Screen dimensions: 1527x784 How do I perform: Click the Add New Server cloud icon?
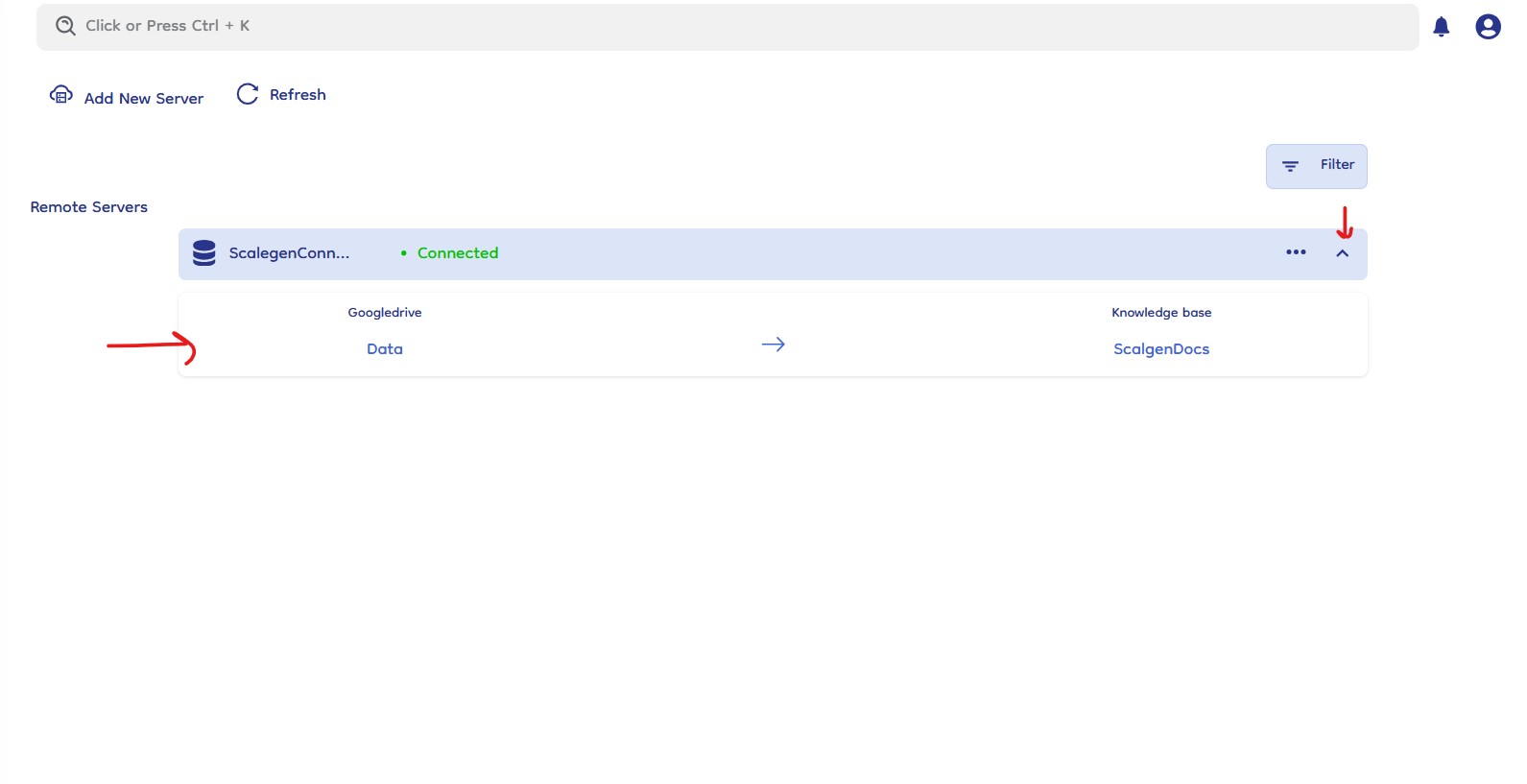[x=61, y=95]
